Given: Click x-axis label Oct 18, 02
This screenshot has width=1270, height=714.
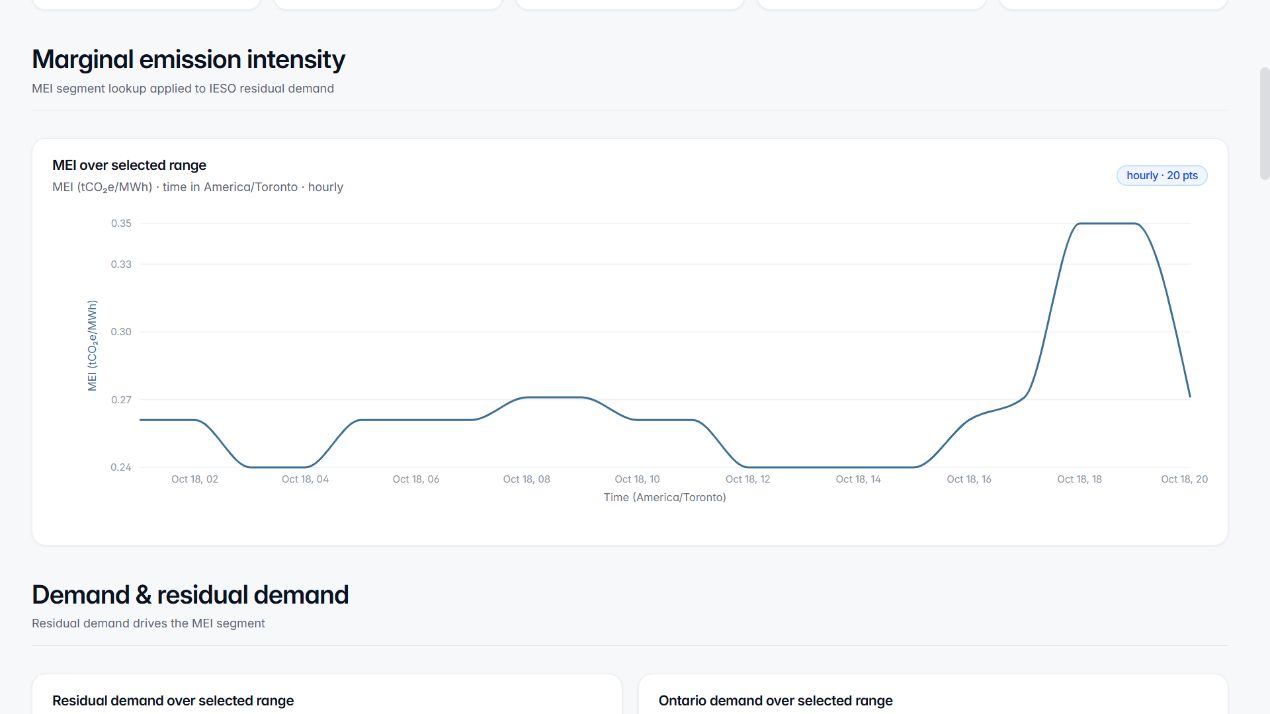Looking at the screenshot, I should (194, 480).
